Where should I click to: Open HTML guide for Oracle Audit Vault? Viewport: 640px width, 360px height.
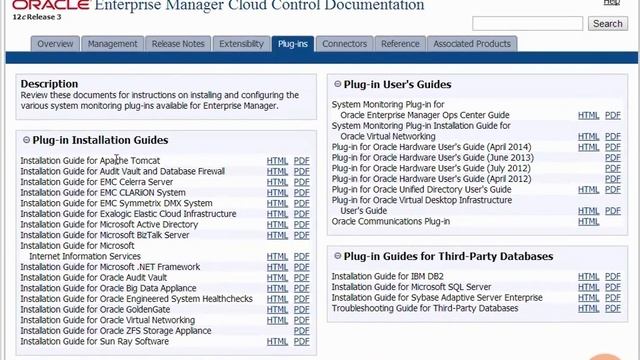pos(277,278)
